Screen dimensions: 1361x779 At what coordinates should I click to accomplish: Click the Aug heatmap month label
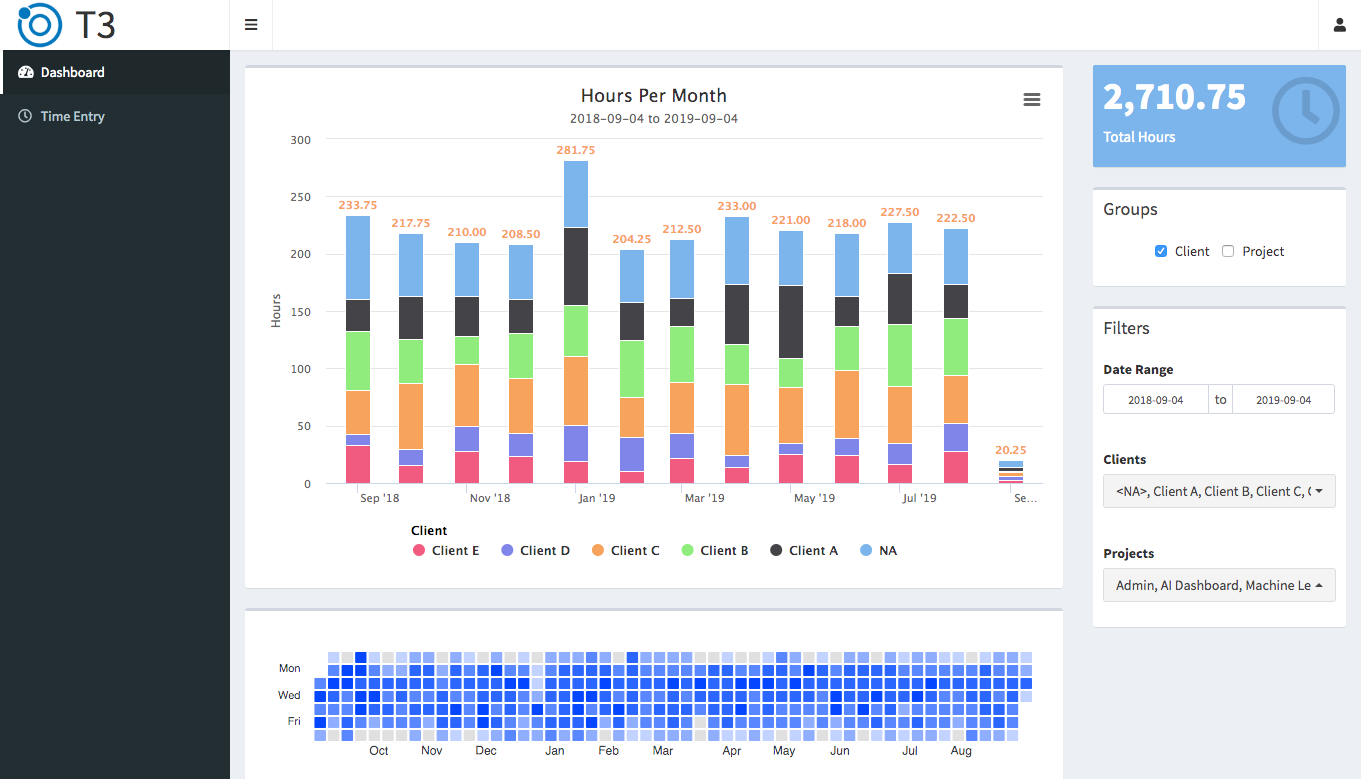tap(961, 751)
